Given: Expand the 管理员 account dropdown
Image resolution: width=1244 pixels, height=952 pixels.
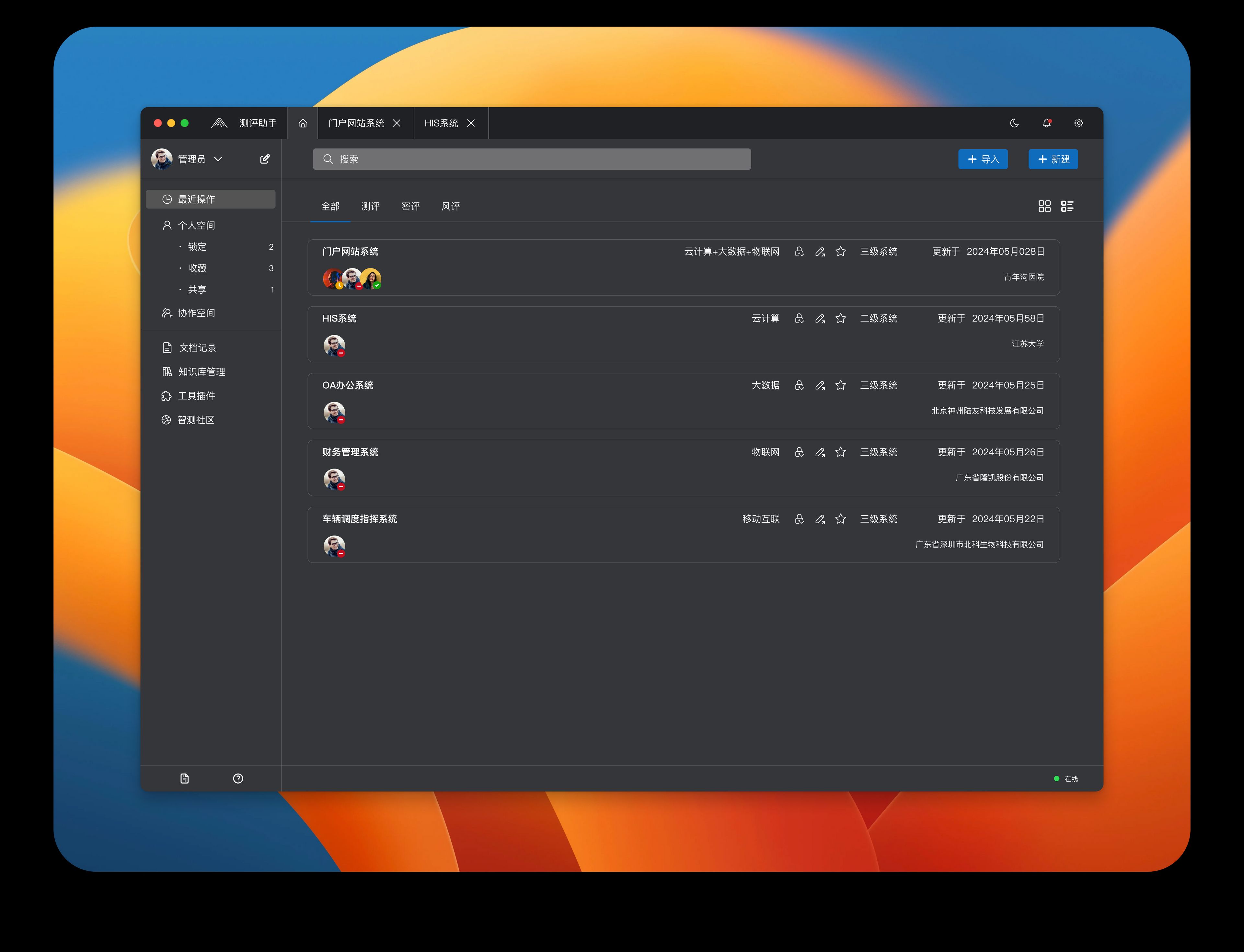Looking at the screenshot, I should tap(218, 159).
